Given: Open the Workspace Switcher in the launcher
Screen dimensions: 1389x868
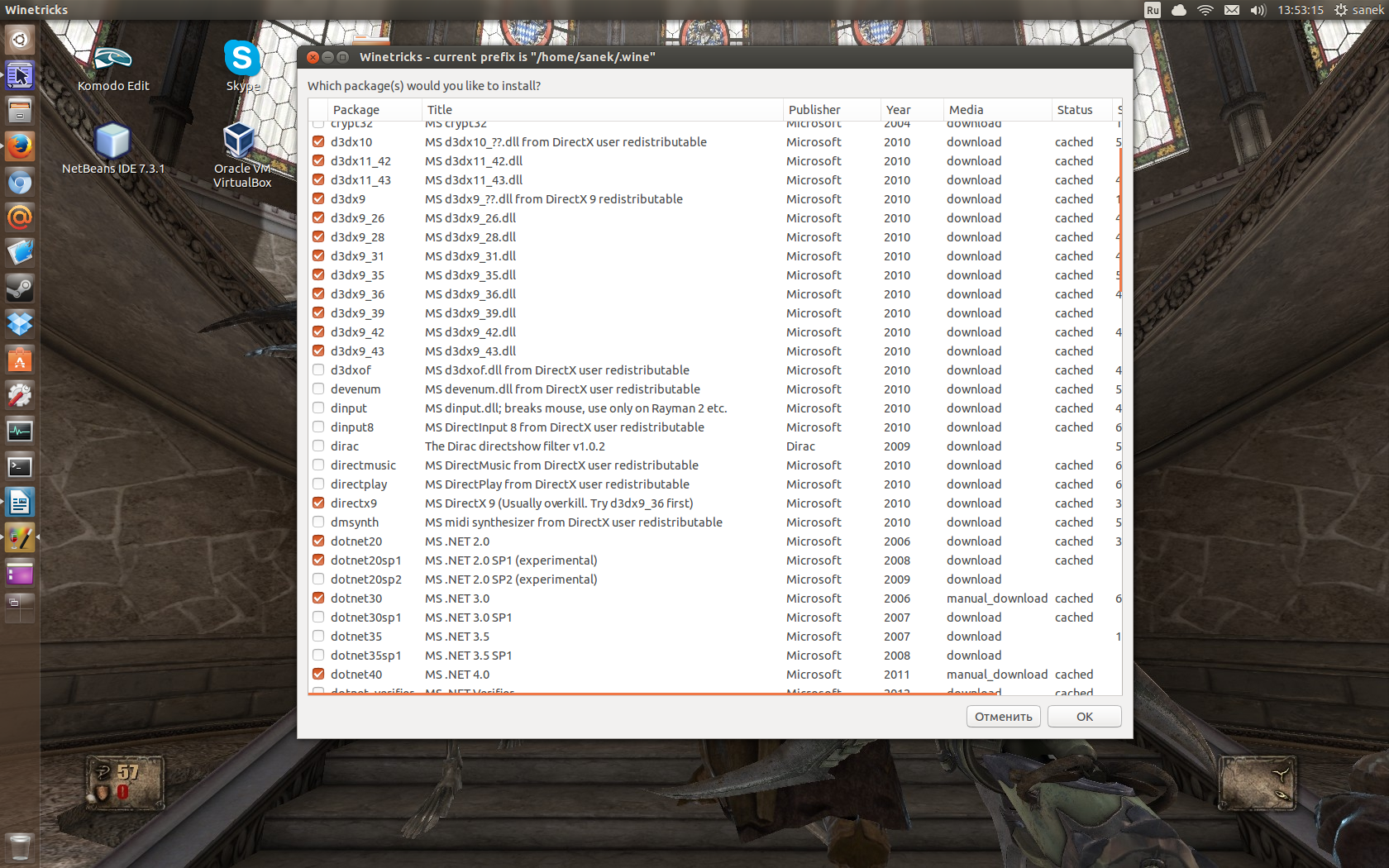Looking at the screenshot, I should (20, 607).
